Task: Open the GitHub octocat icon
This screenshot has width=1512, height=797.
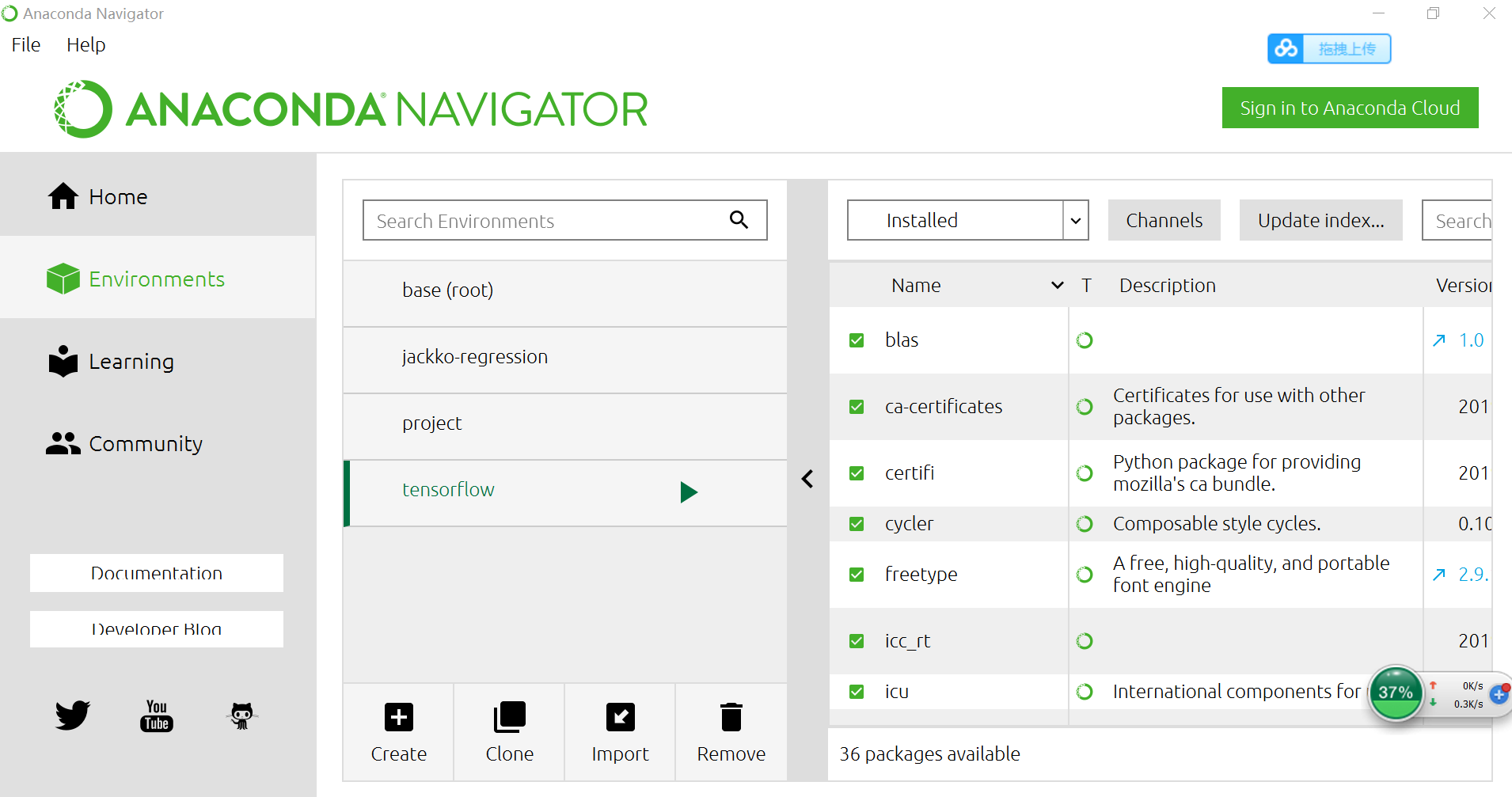Action: point(241,715)
